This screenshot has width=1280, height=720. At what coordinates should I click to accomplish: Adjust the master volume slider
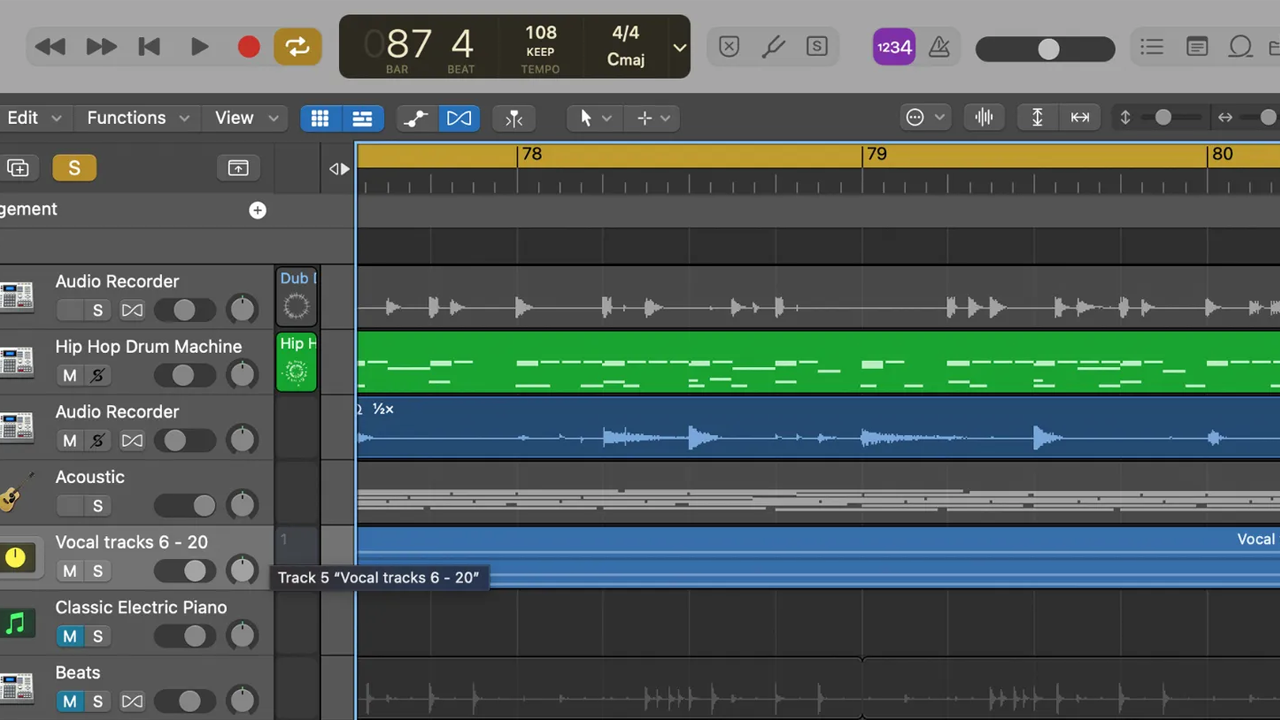(x=1047, y=49)
